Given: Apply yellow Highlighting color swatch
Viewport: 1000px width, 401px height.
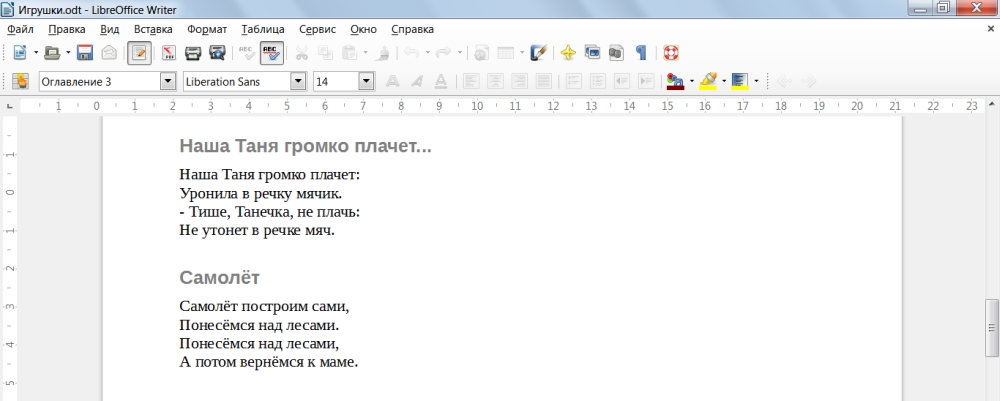Looking at the screenshot, I should (708, 81).
